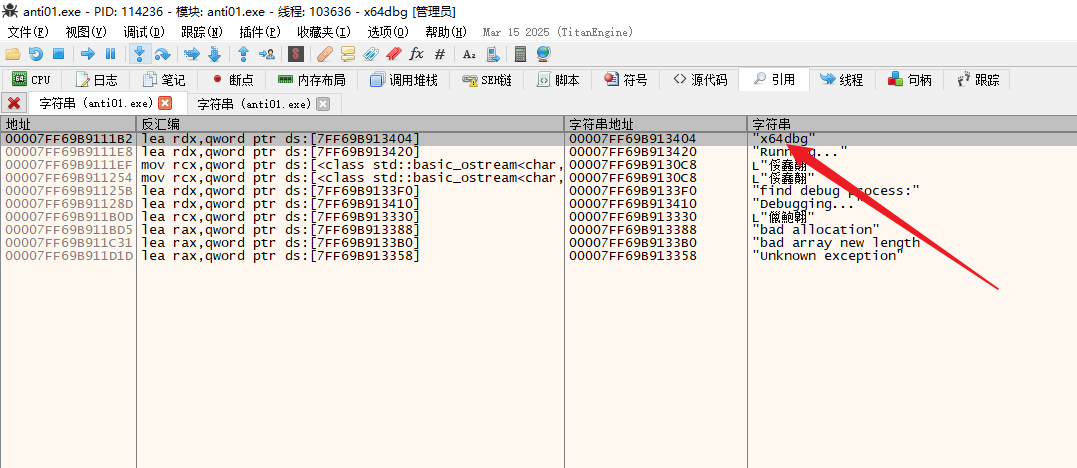This screenshot has width=1077, height=468.
Task: Click the red X close-all-tabs button
Action: pyautogui.click(x=14, y=103)
